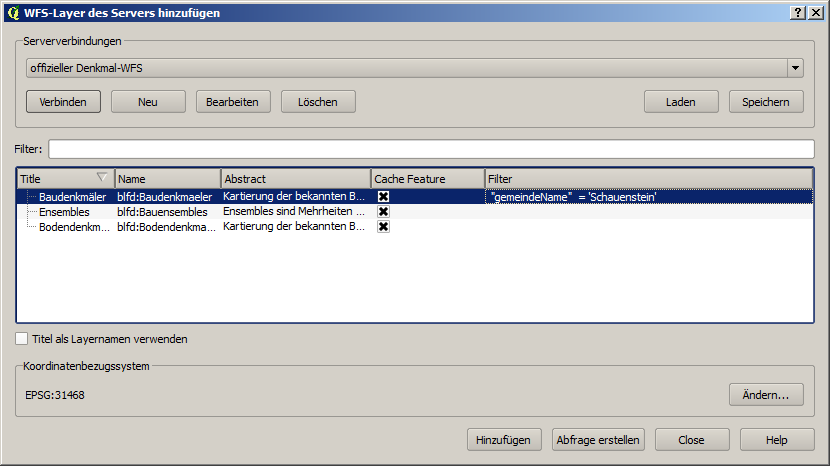Viewport: 830px width, 466px height.
Task: Click the QGIS icon in title bar
Action: 12,13
